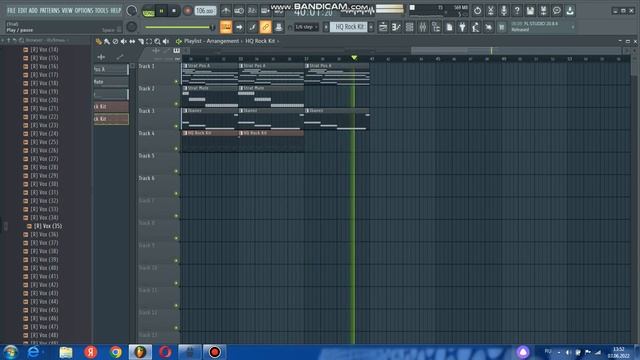Select the playlist delete tool

click(x=116, y=41)
